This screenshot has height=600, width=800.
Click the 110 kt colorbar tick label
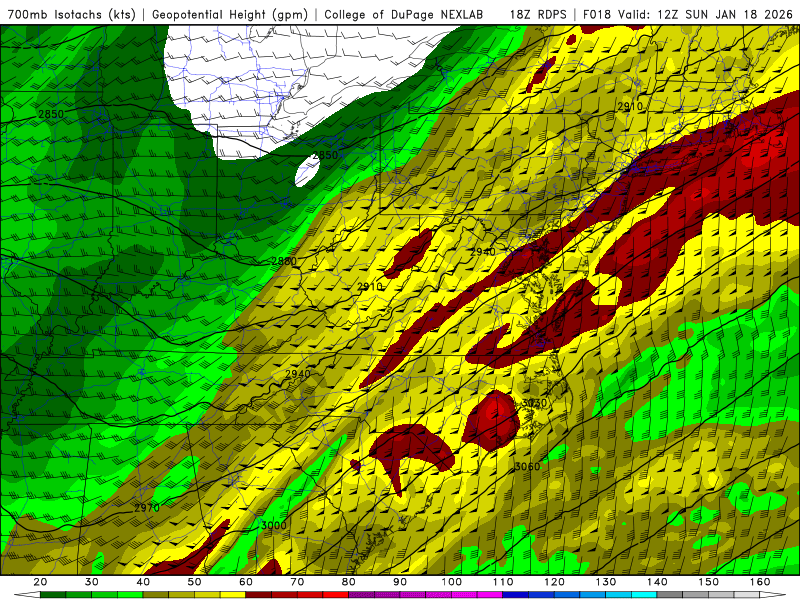click(503, 582)
